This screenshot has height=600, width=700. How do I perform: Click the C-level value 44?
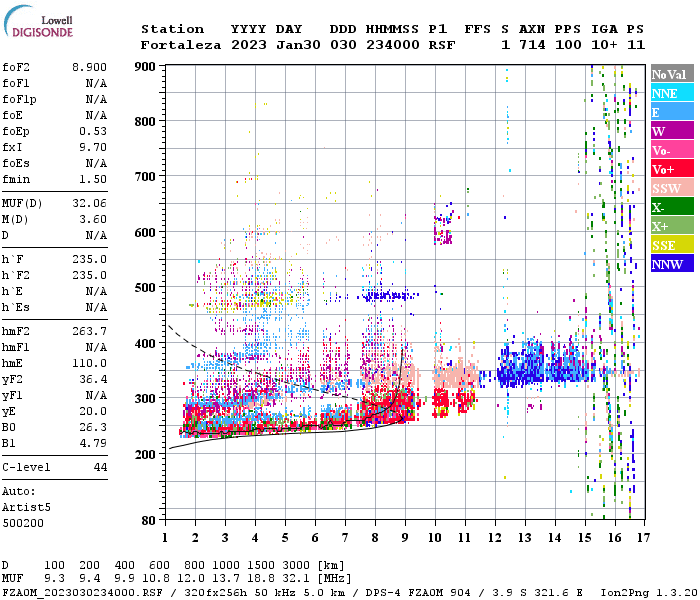[100, 467]
